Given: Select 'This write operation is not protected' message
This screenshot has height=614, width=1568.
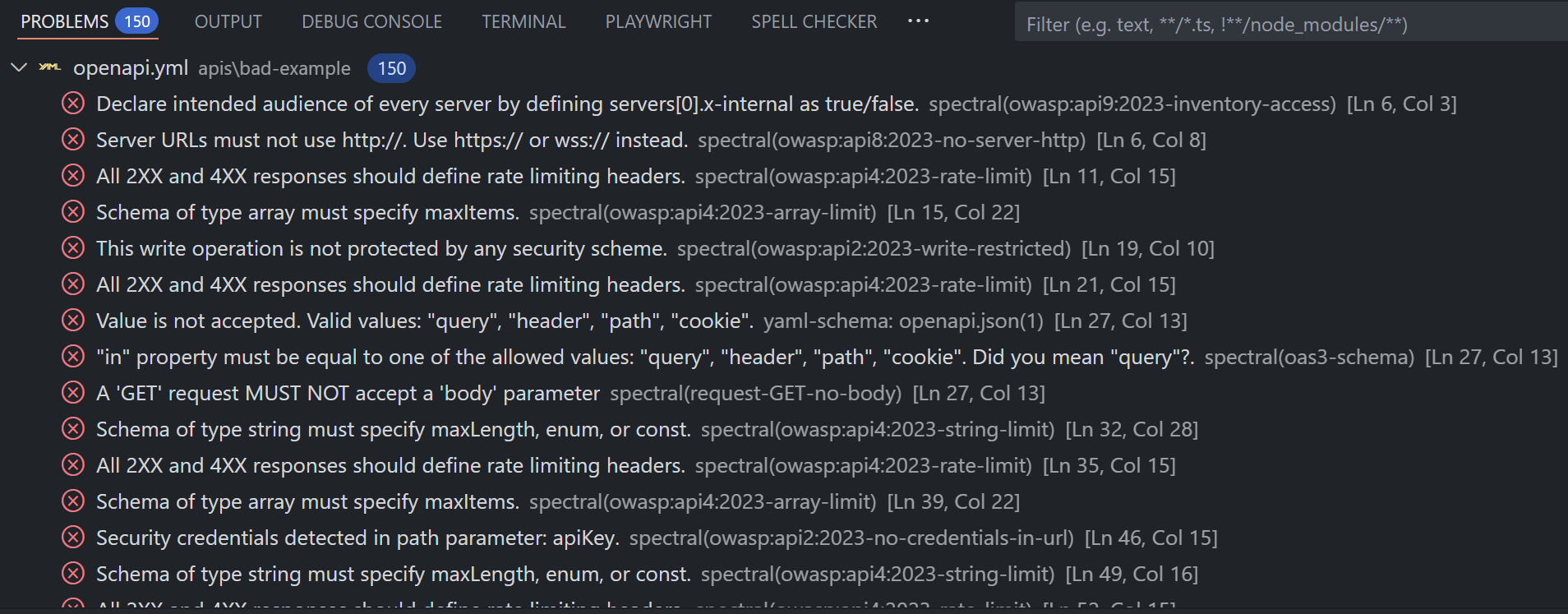Looking at the screenshot, I should [x=381, y=249].
